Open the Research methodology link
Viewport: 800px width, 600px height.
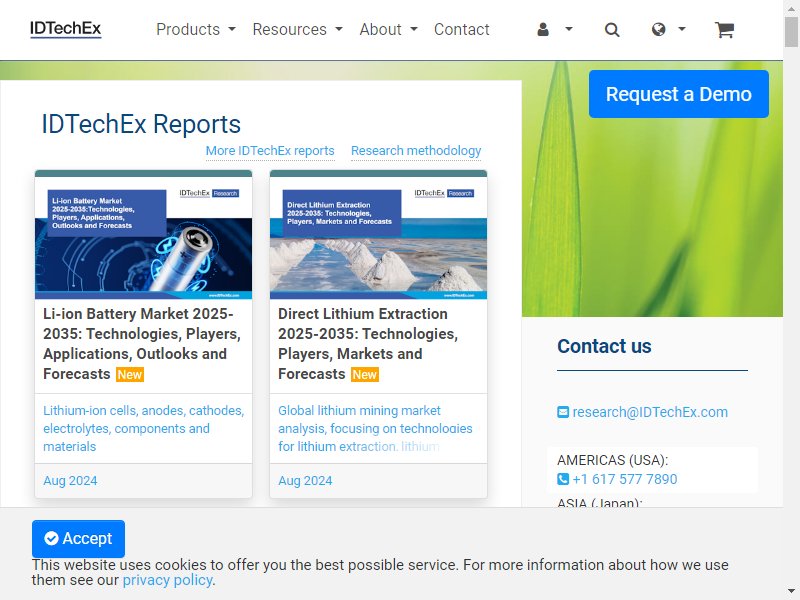click(x=416, y=151)
